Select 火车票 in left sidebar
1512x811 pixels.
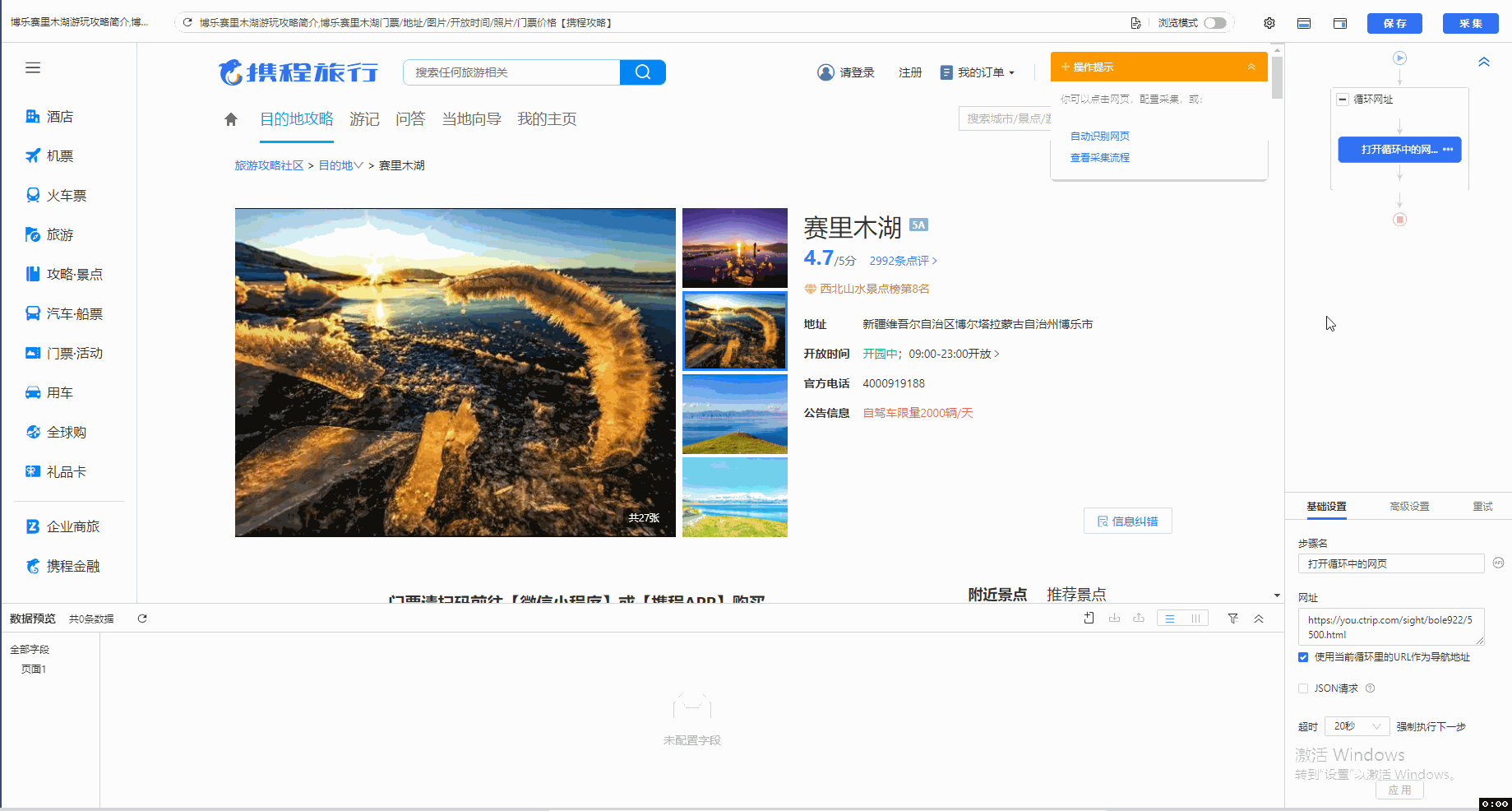tap(56, 196)
